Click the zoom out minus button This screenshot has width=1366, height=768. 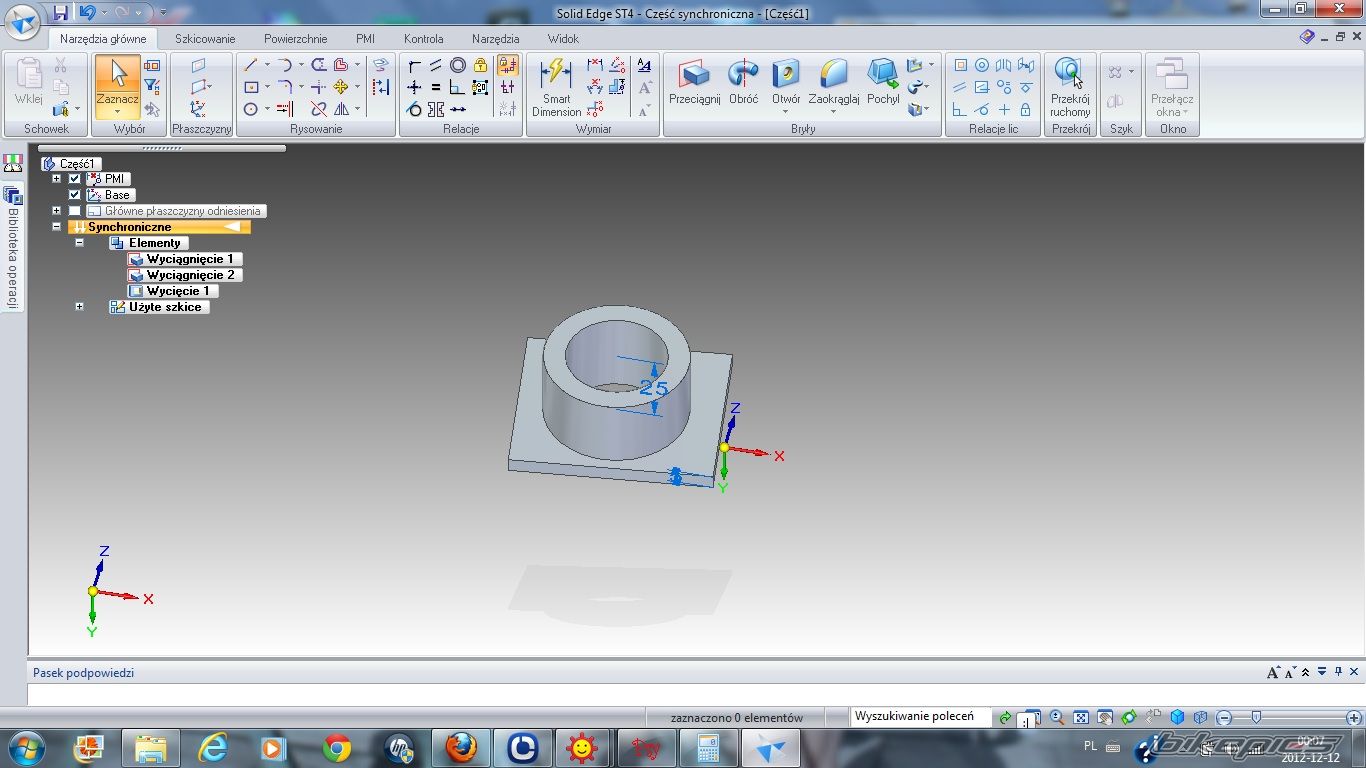coord(1224,718)
